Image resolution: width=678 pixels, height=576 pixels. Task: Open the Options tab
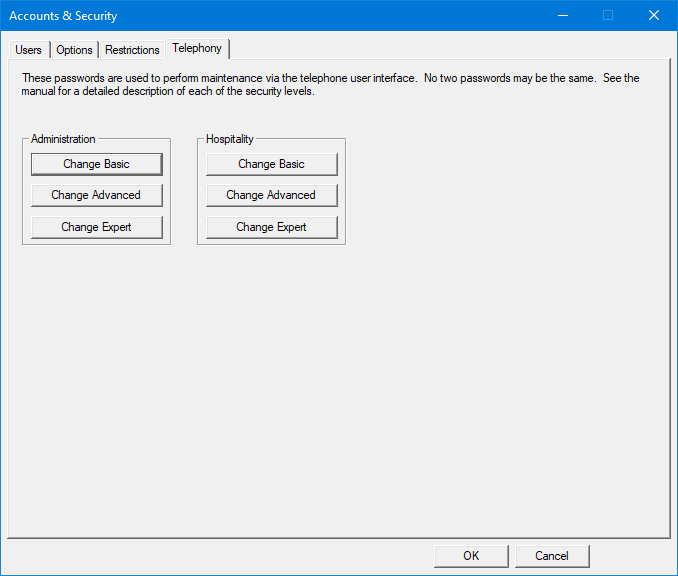pos(74,50)
